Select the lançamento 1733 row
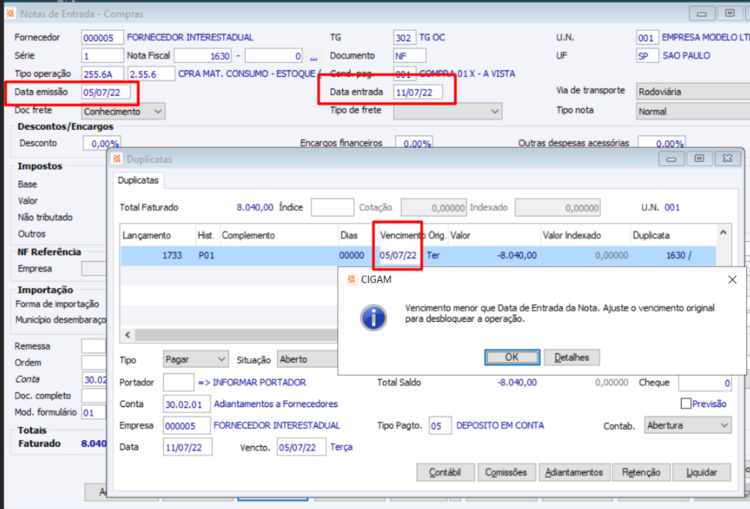750x509 pixels. point(418,255)
